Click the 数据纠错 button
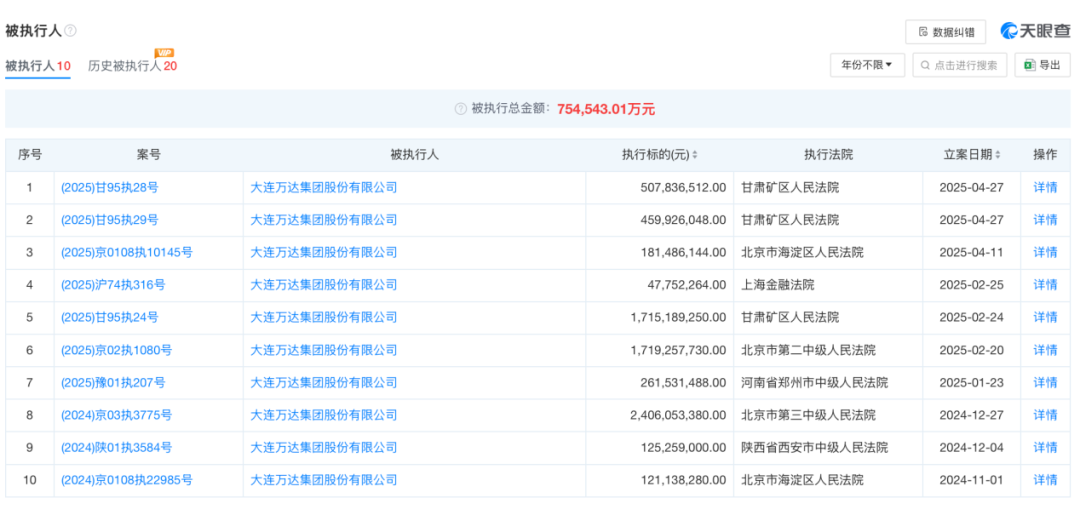1080x515 pixels. [x=945, y=32]
